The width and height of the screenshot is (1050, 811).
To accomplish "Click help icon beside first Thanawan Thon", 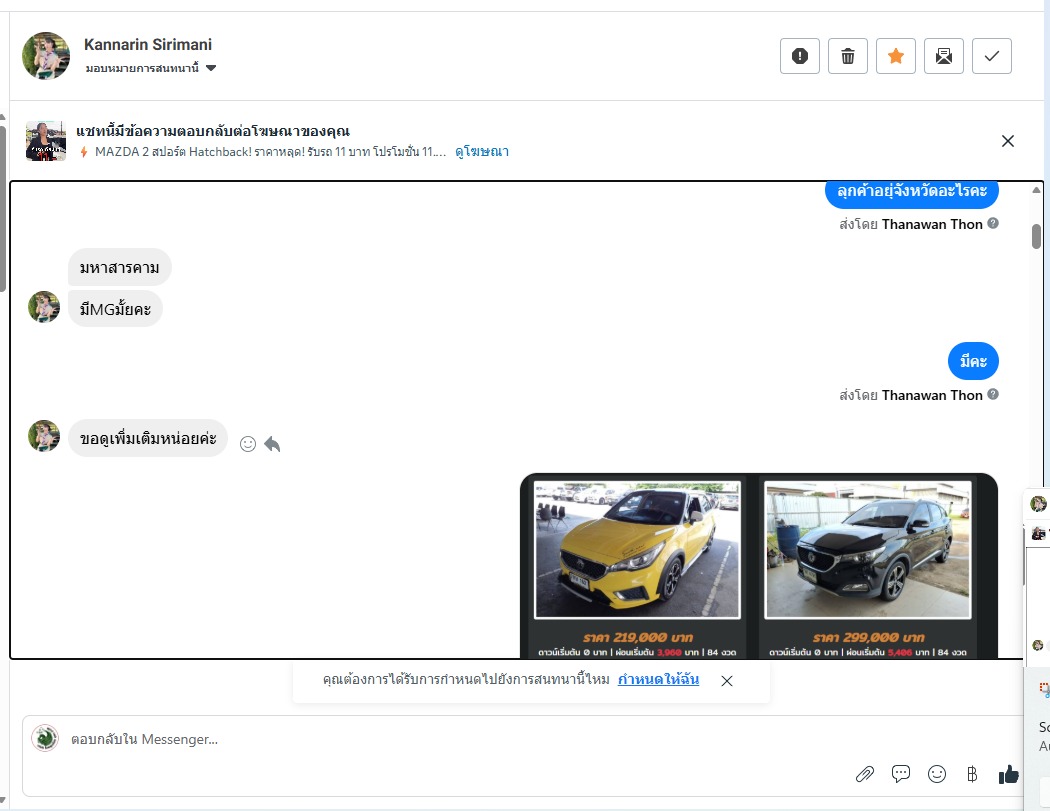I will point(993,223).
